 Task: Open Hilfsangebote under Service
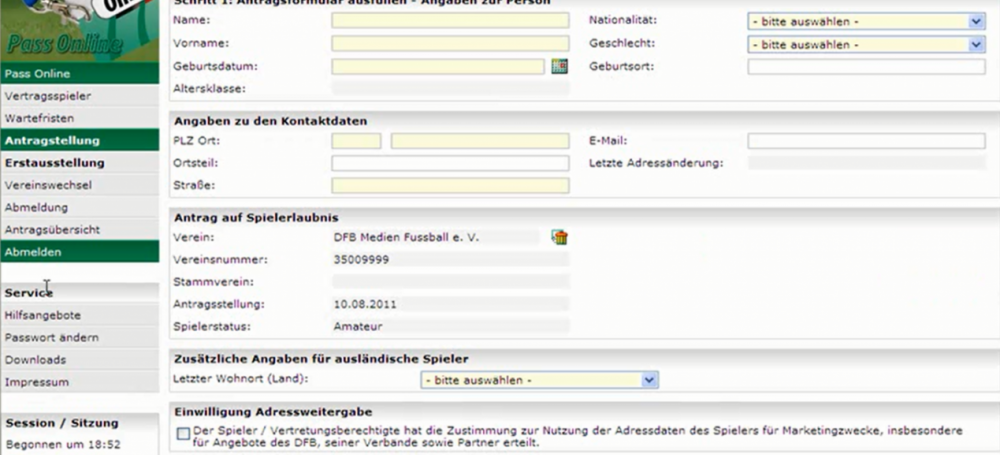[x=80, y=315]
